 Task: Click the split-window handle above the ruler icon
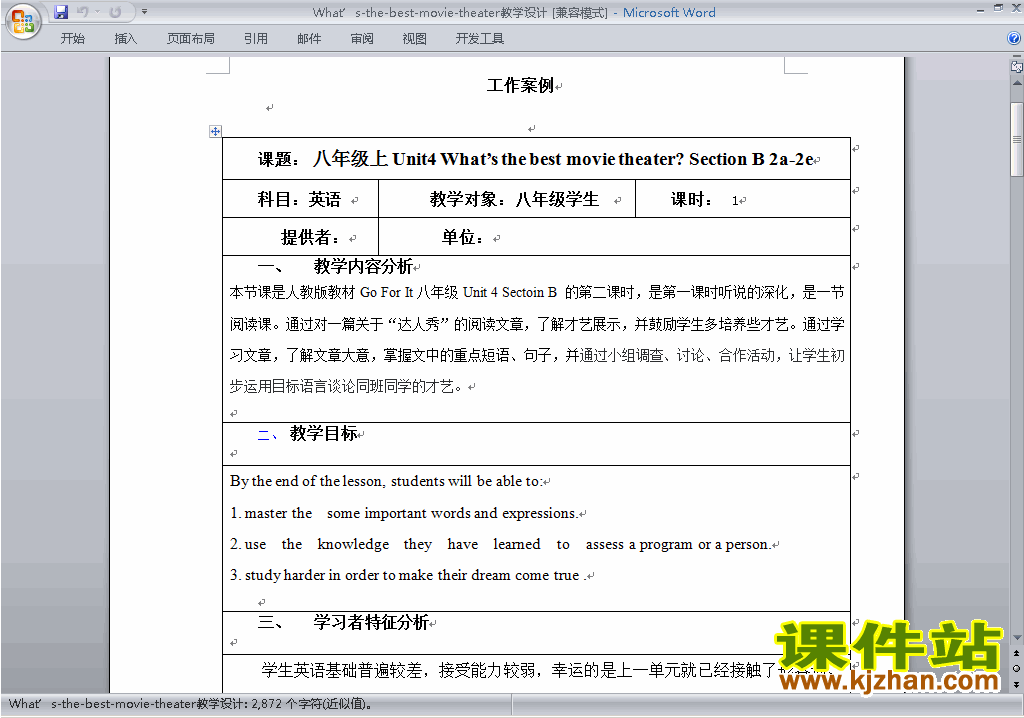[1016, 57]
